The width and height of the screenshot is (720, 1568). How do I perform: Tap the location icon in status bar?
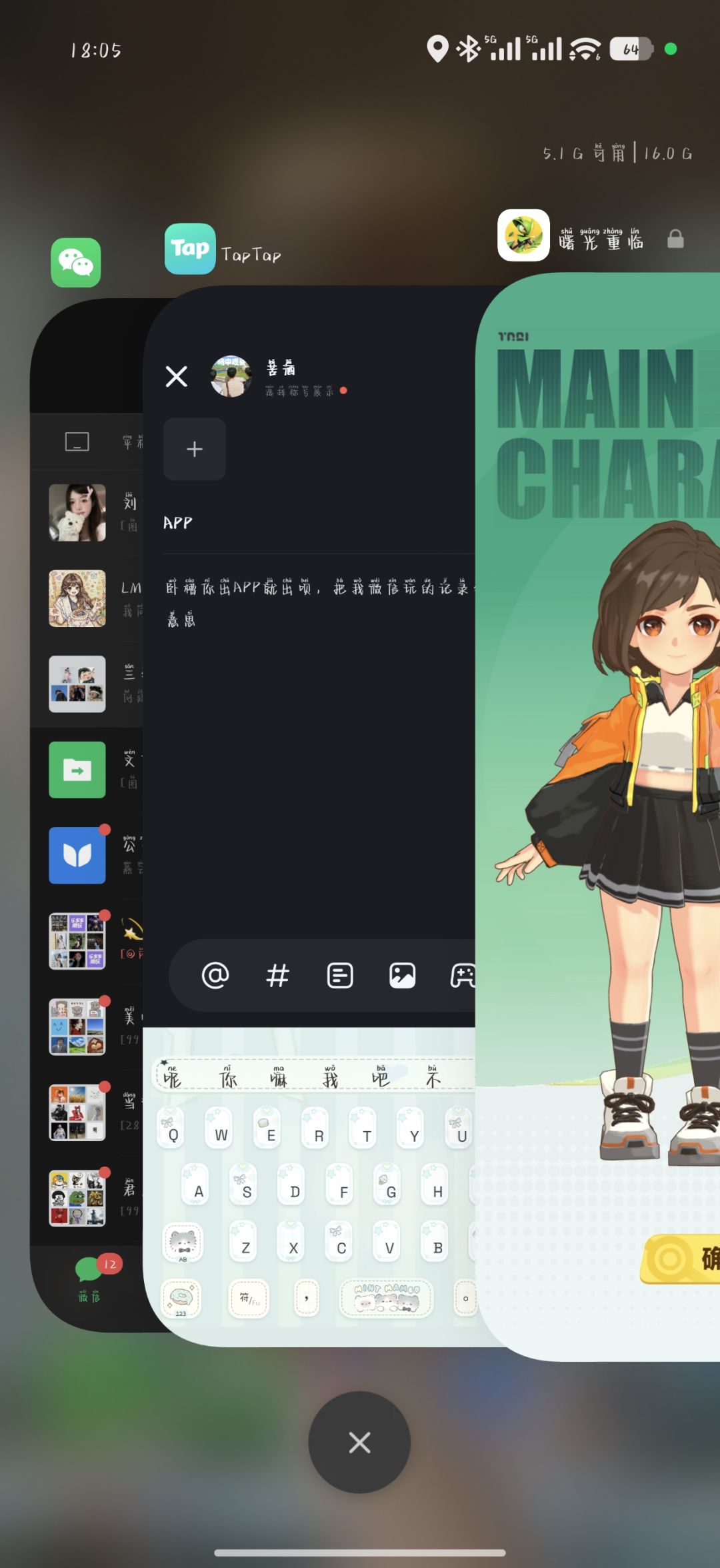(x=437, y=49)
